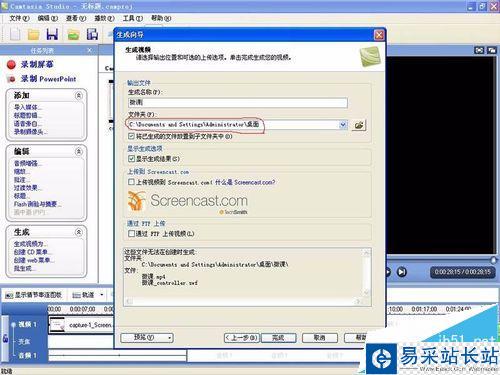500x375 pixels.
Task: Click the 录制 PowerPoint link
Action: tap(48, 79)
